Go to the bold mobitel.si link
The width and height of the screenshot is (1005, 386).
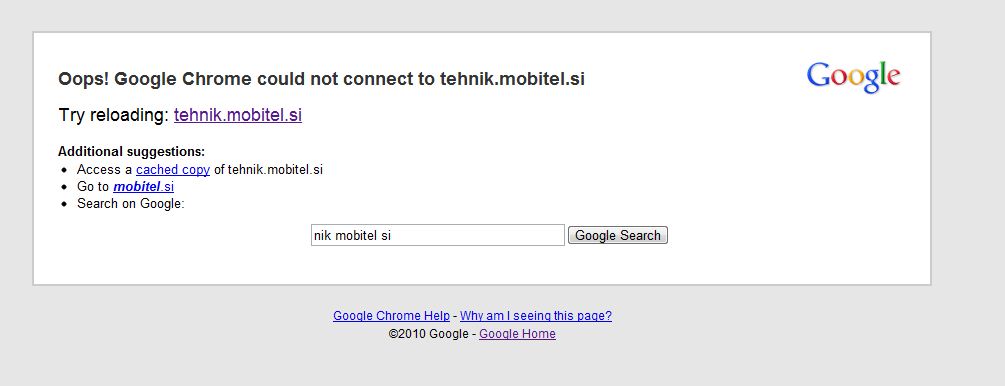click(144, 187)
